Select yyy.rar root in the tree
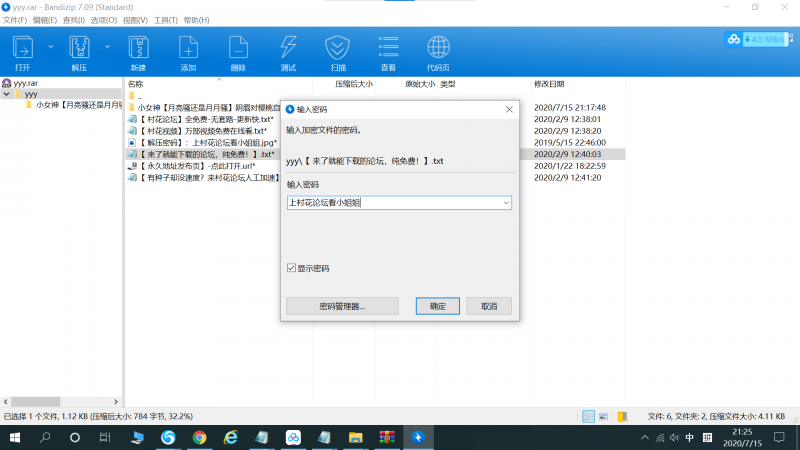Viewport: 800px width, 450px height. coord(26,83)
